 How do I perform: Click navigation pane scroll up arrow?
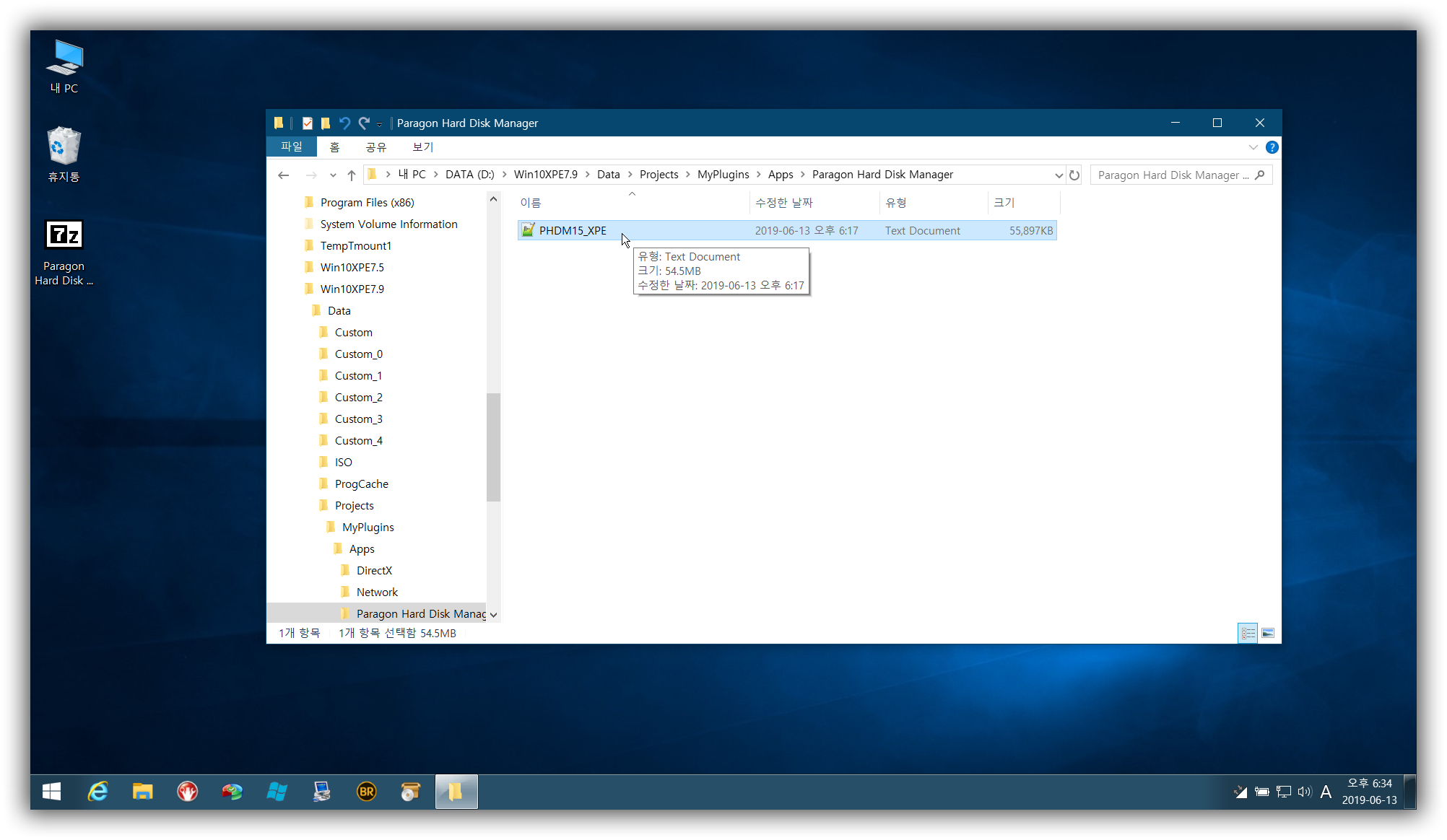[x=494, y=200]
